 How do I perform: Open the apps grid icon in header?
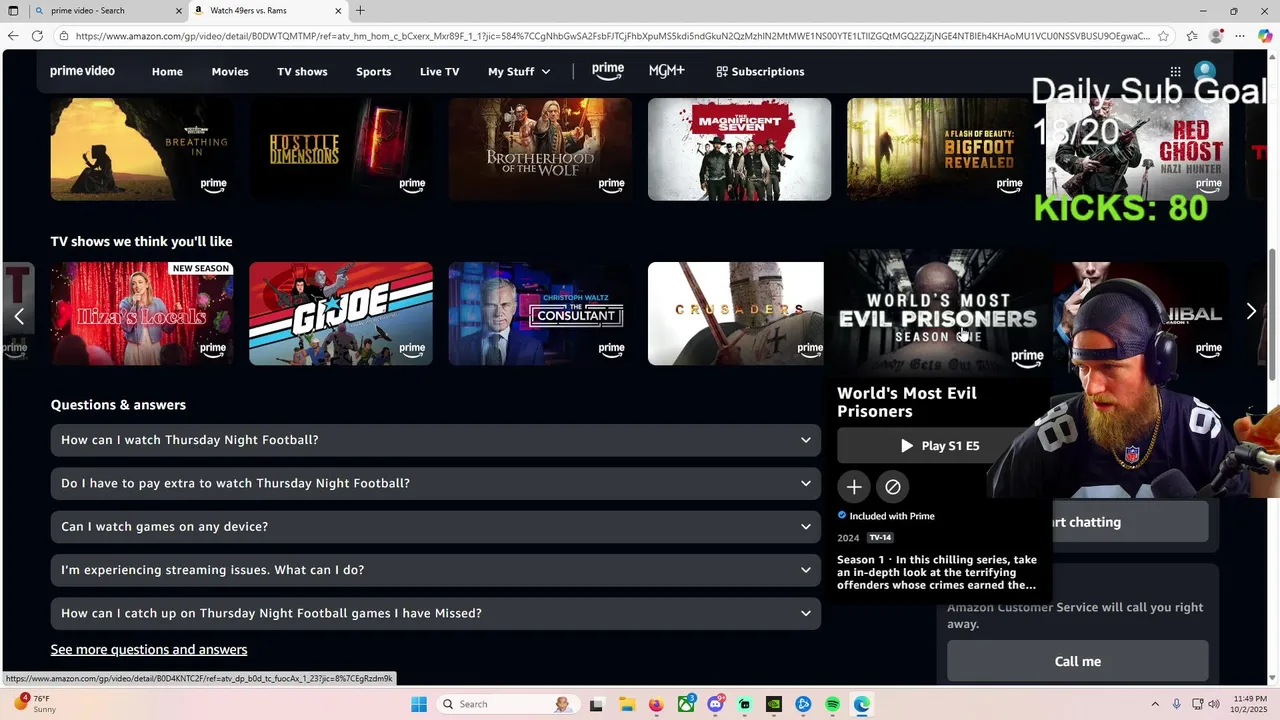pos(1175,71)
